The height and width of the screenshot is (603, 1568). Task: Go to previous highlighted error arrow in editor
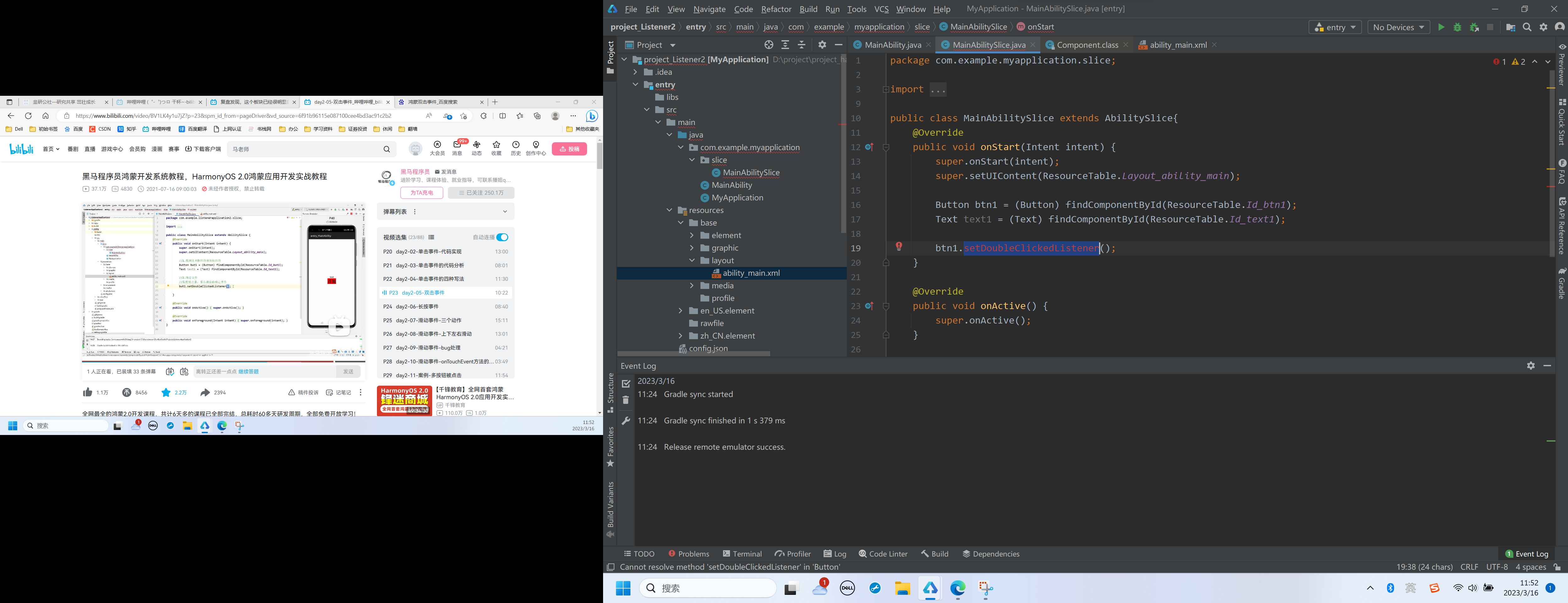(x=1534, y=62)
